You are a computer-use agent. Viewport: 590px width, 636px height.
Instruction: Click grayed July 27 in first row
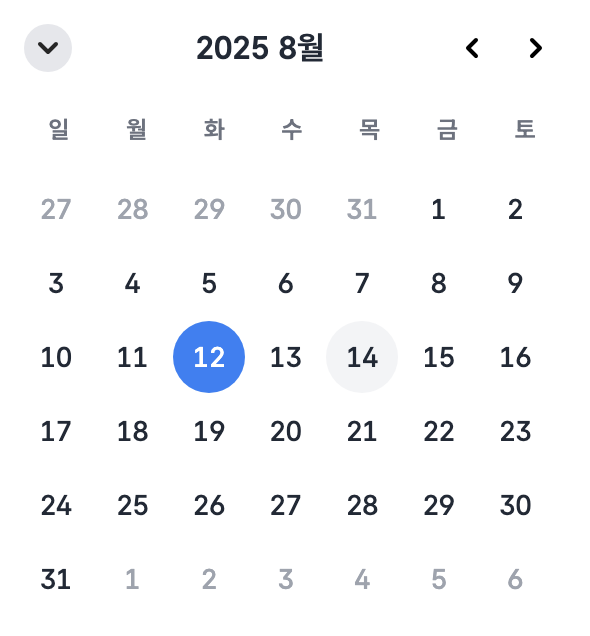pos(56,209)
